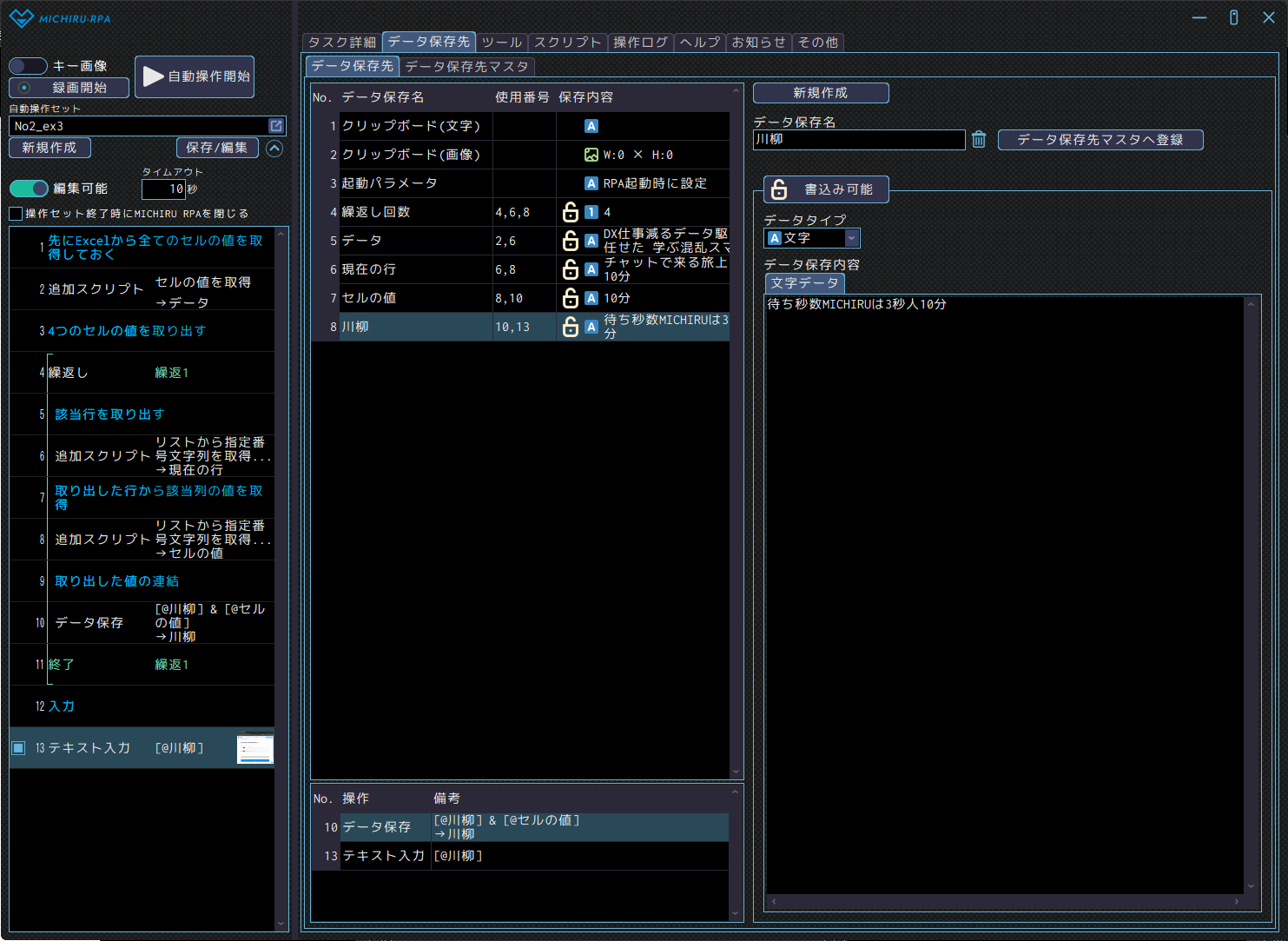Open the データ保存先マスタ sub-tab
This screenshot has height=941, width=1288.
(x=466, y=67)
